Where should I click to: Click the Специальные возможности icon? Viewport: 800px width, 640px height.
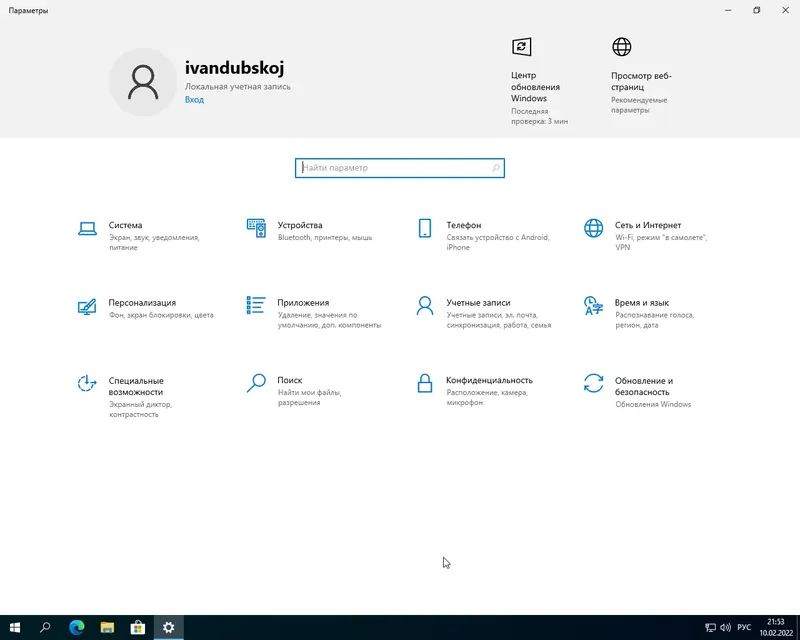pos(87,383)
